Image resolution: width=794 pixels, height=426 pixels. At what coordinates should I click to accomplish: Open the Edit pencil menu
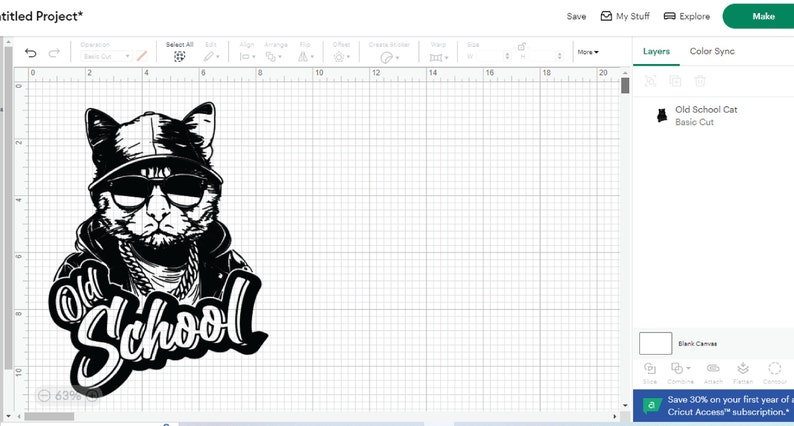[x=211, y=57]
